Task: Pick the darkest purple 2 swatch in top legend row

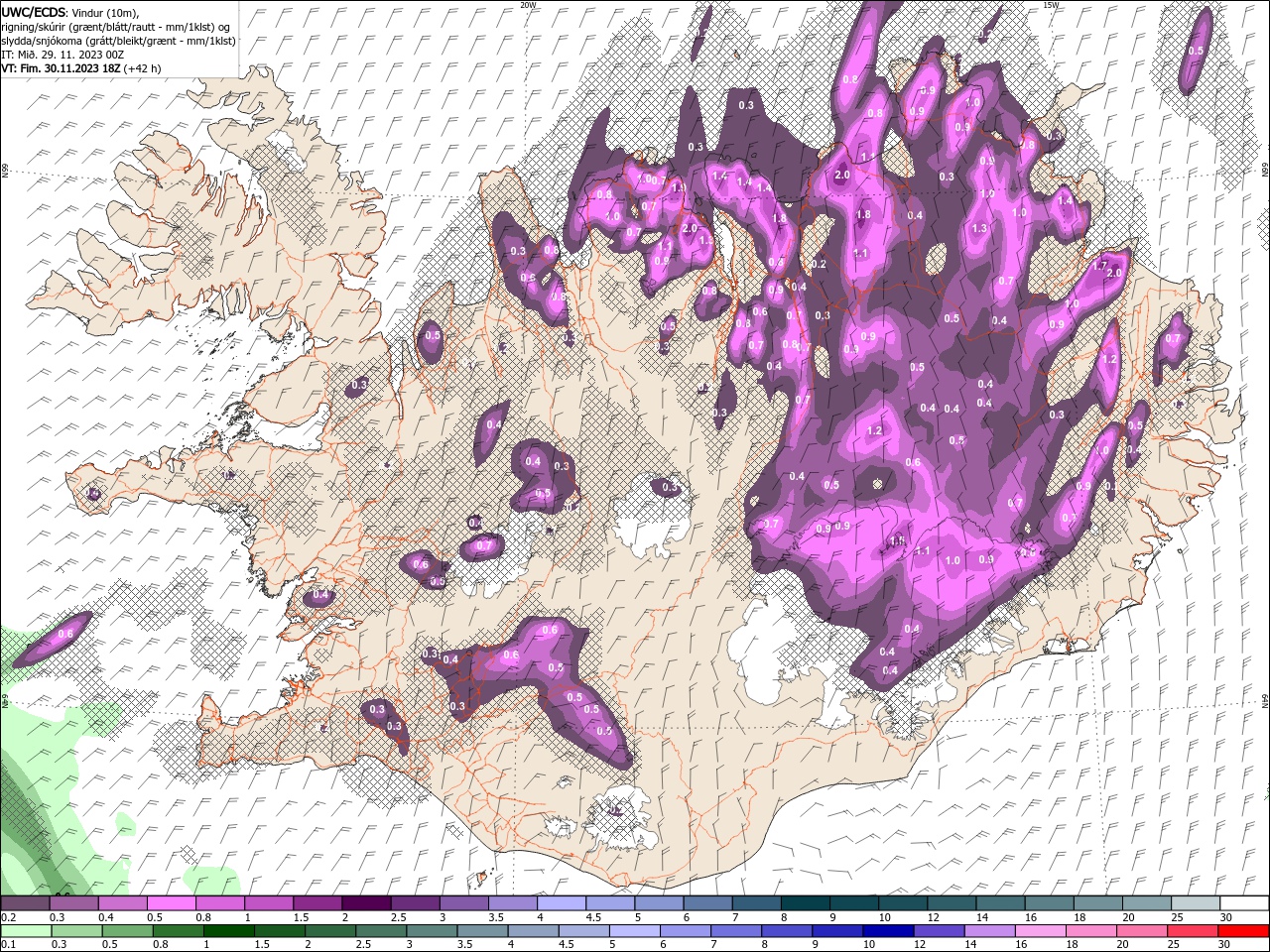Action: (366, 903)
